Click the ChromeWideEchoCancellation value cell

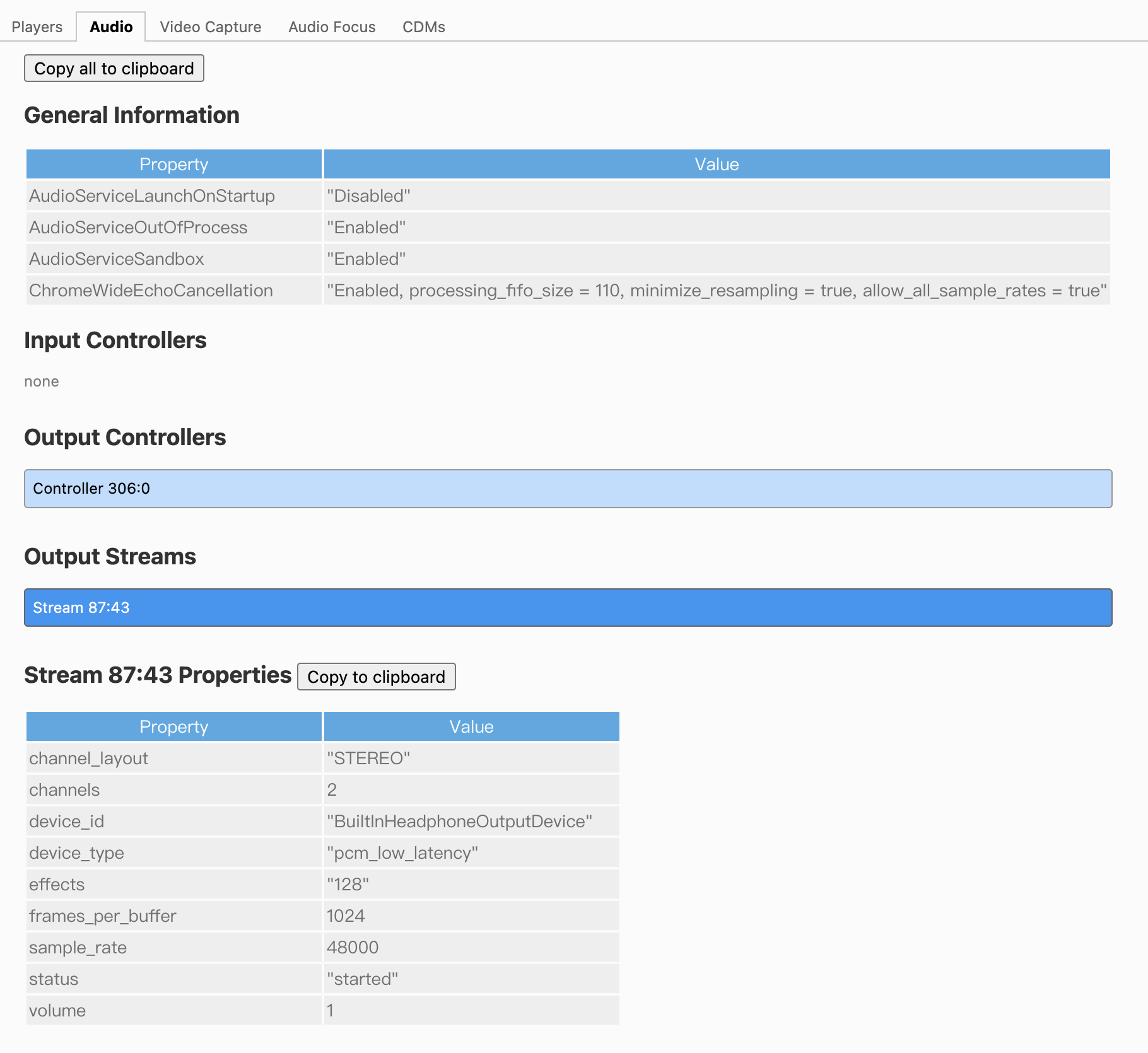[x=717, y=291]
